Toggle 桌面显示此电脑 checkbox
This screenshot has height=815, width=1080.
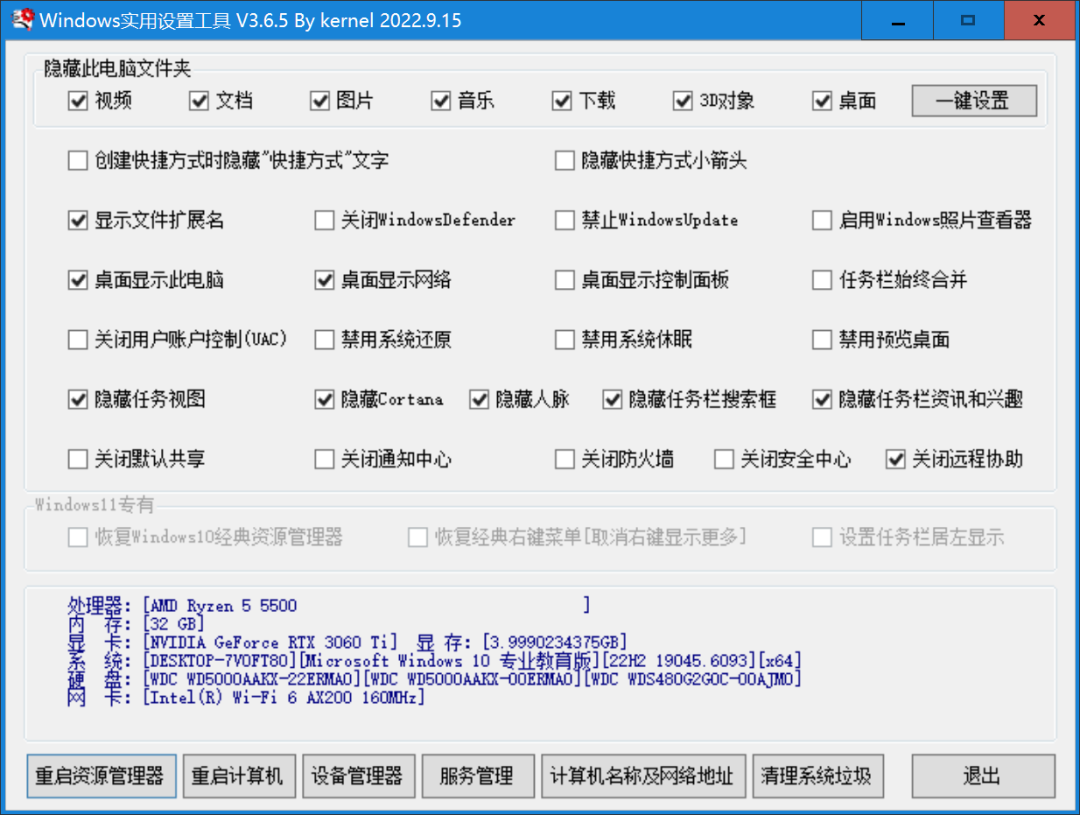click(x=78, y=280)
